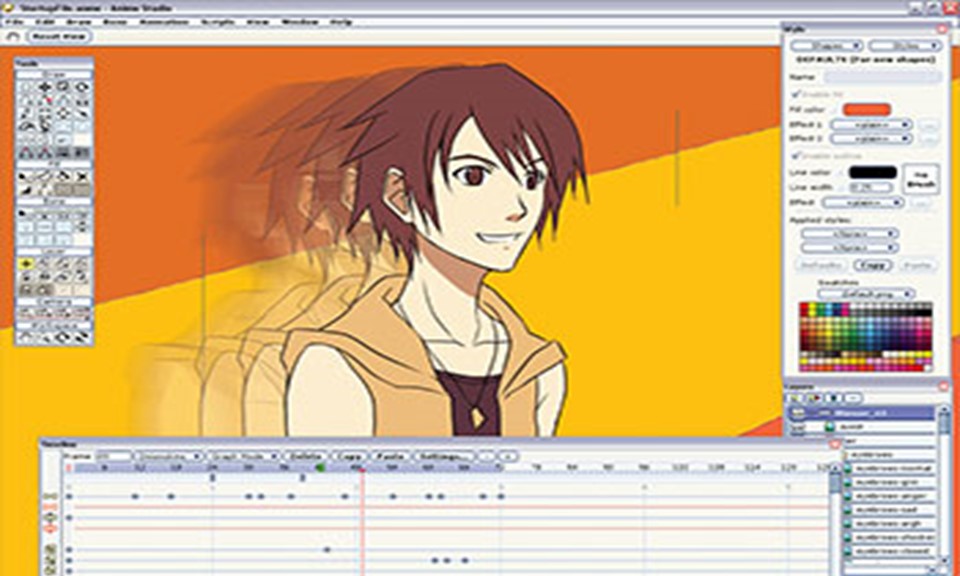Select the Paint Bucket fill tool
The image size is (960, 576).
coord(64,177)
